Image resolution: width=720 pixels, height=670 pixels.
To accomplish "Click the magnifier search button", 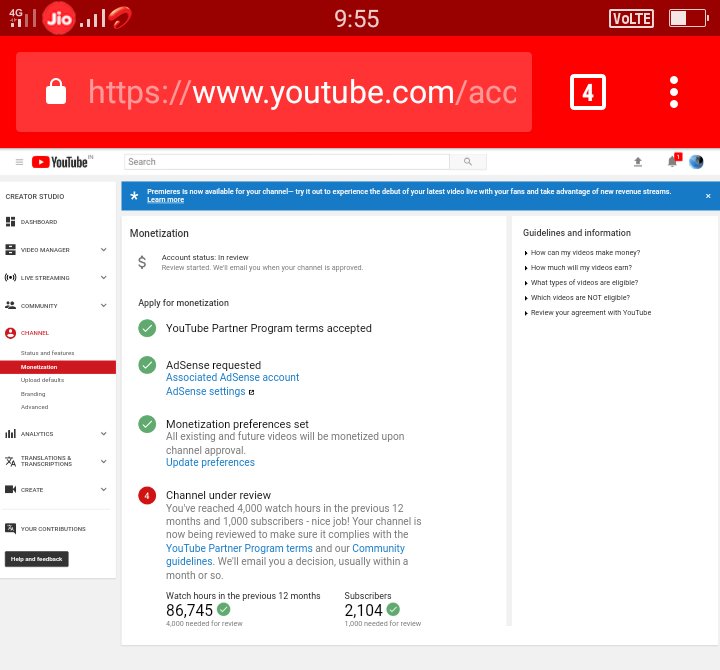I will pyautogui.click(x=467, y=162).
